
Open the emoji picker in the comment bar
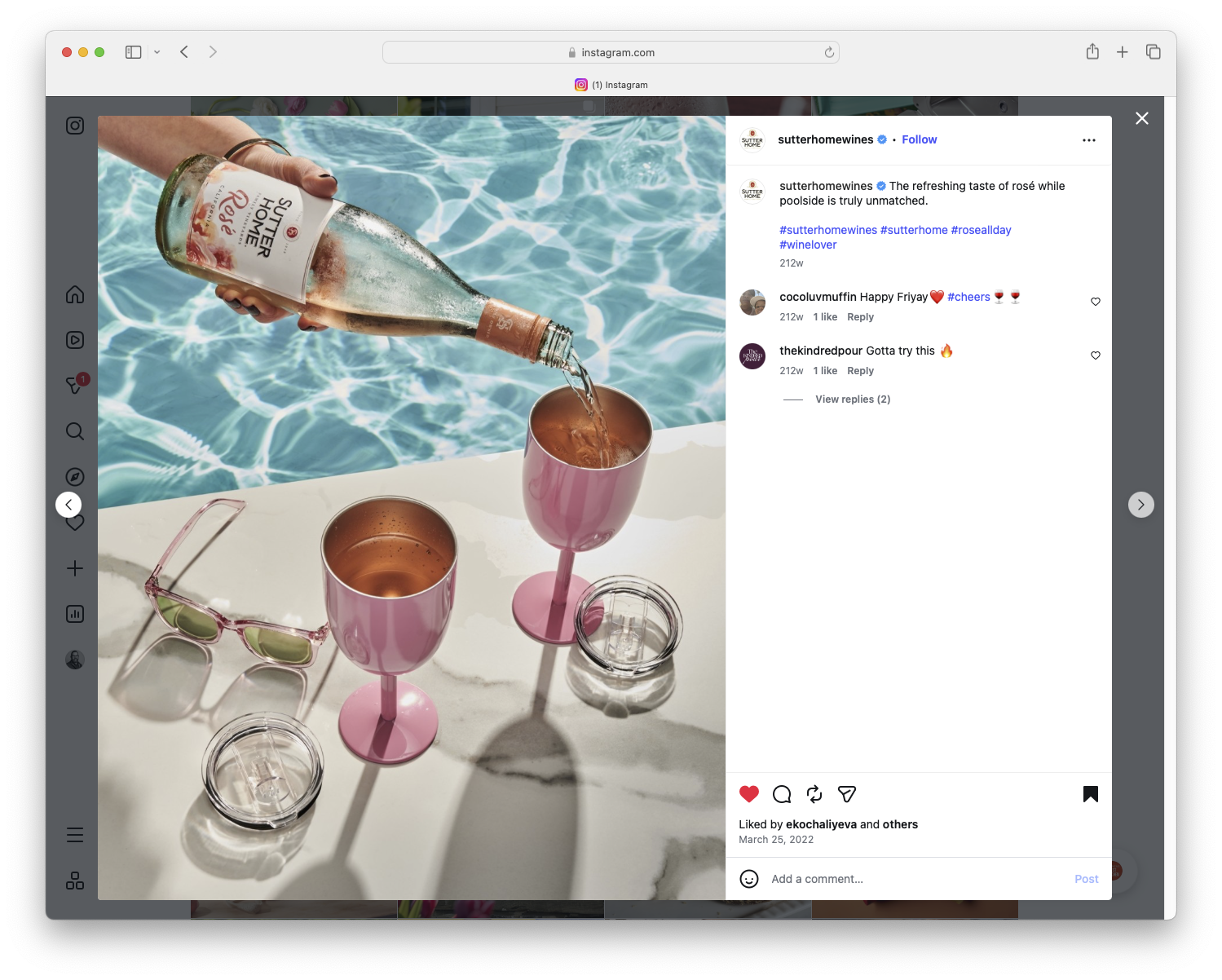tap(749, 879)
